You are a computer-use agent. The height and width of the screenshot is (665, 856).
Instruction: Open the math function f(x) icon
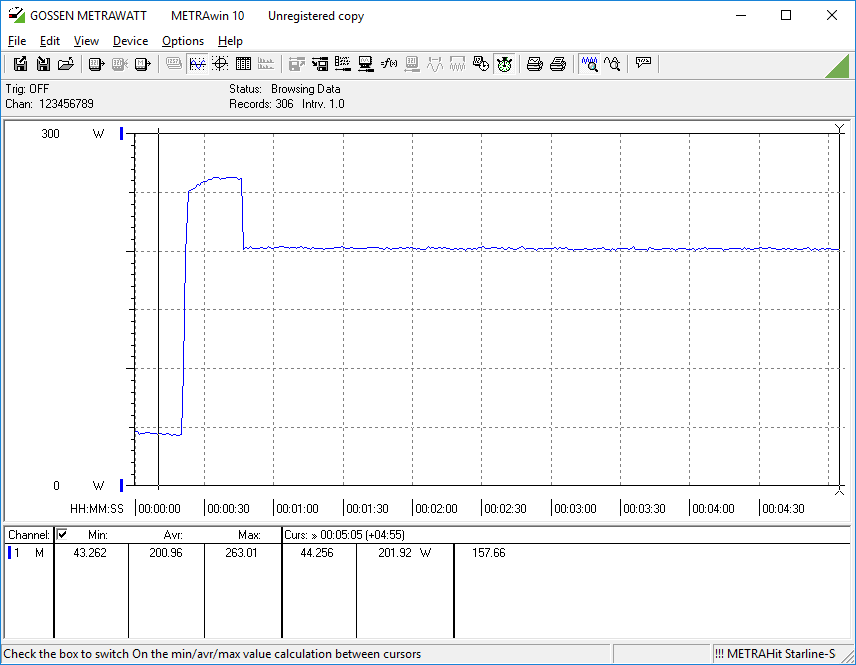coord(389,64)
